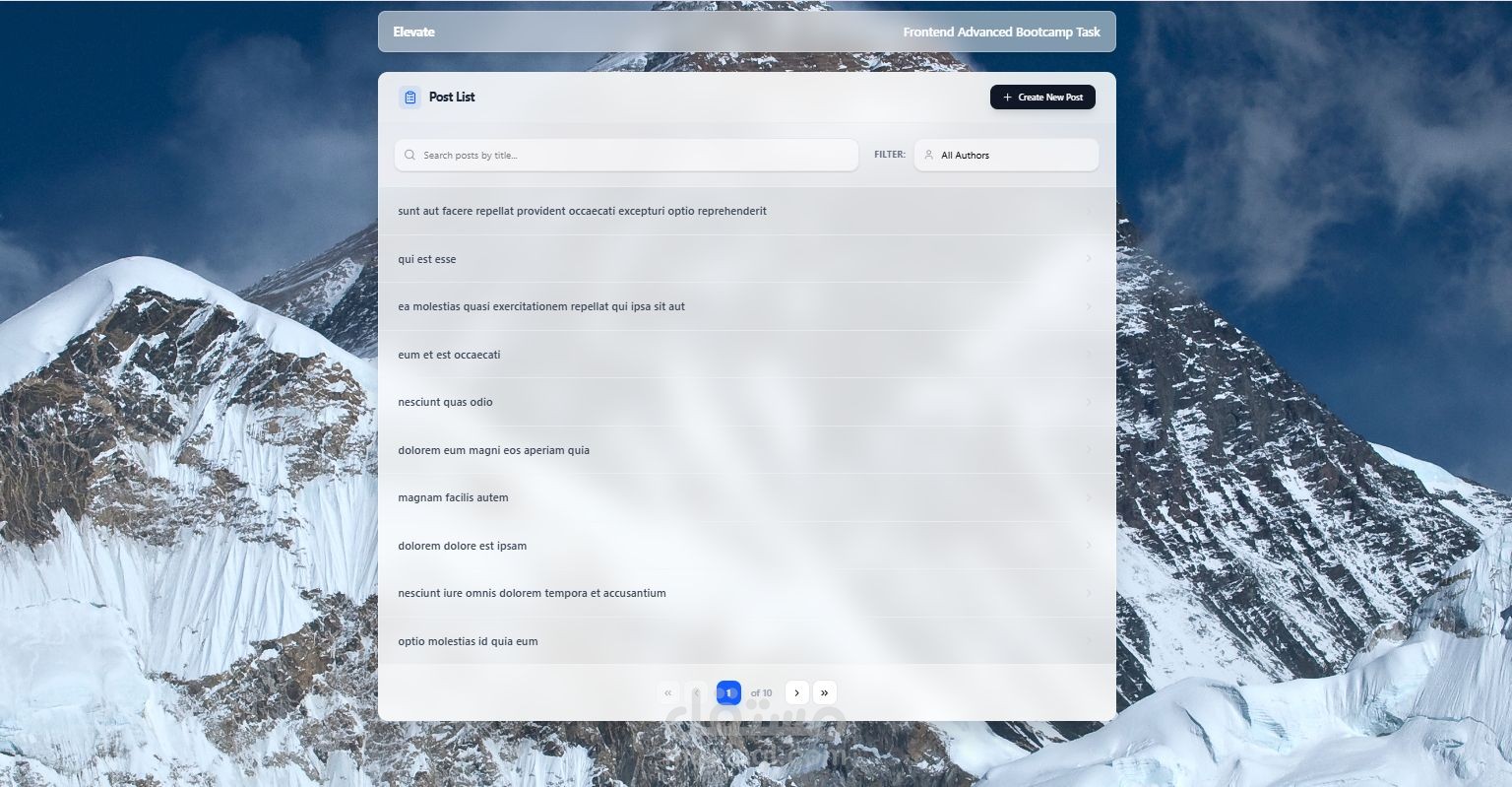Click chevron on 'nesciunt iure omnis' row
Screen dimensions: 1512x787
1089,593
